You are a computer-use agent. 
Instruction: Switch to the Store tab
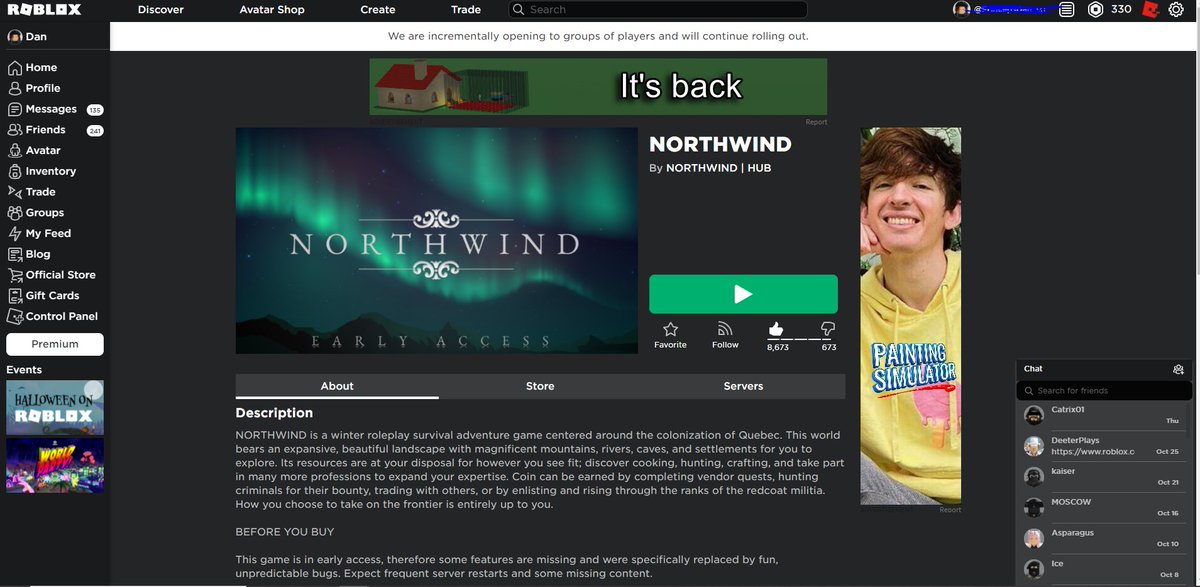point(540,386)
